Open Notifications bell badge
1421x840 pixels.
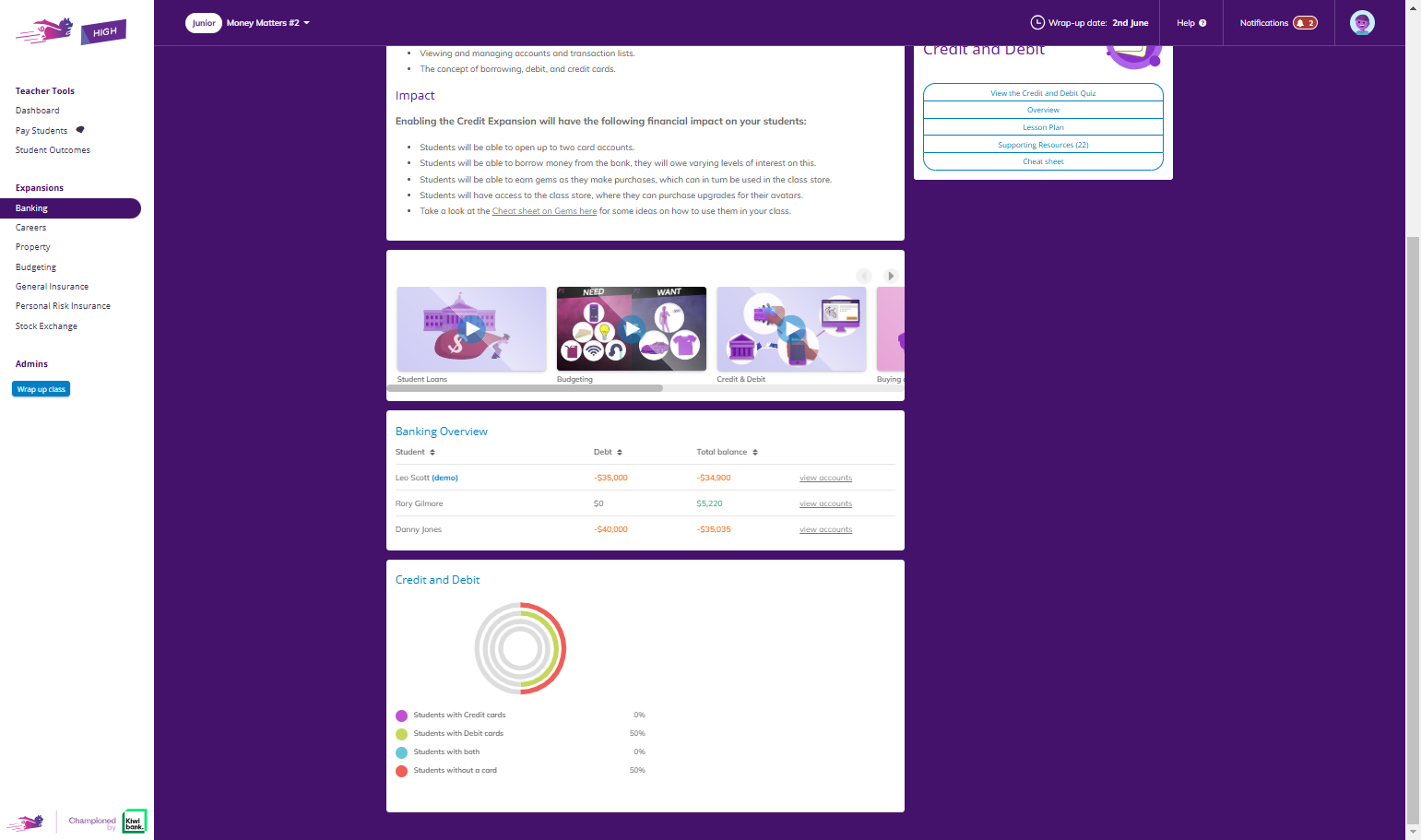[x=1305, y=23]
